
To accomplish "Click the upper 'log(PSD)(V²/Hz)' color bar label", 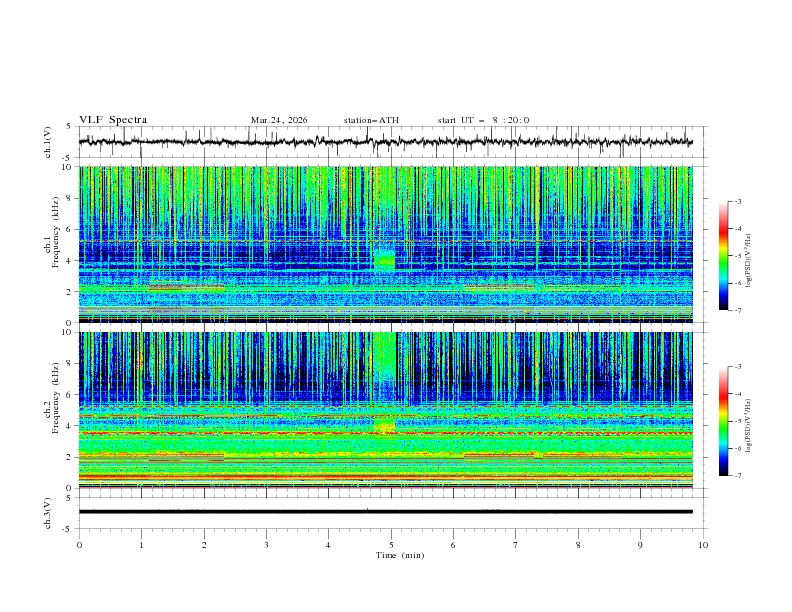I will 749,261.
